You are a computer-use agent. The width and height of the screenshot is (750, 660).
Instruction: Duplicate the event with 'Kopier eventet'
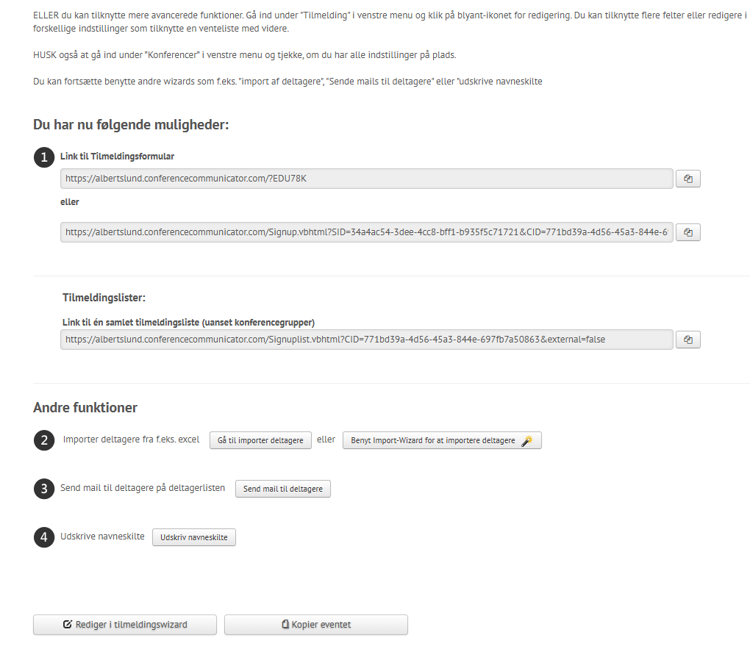pyautogui.click(x=316, y=625)
